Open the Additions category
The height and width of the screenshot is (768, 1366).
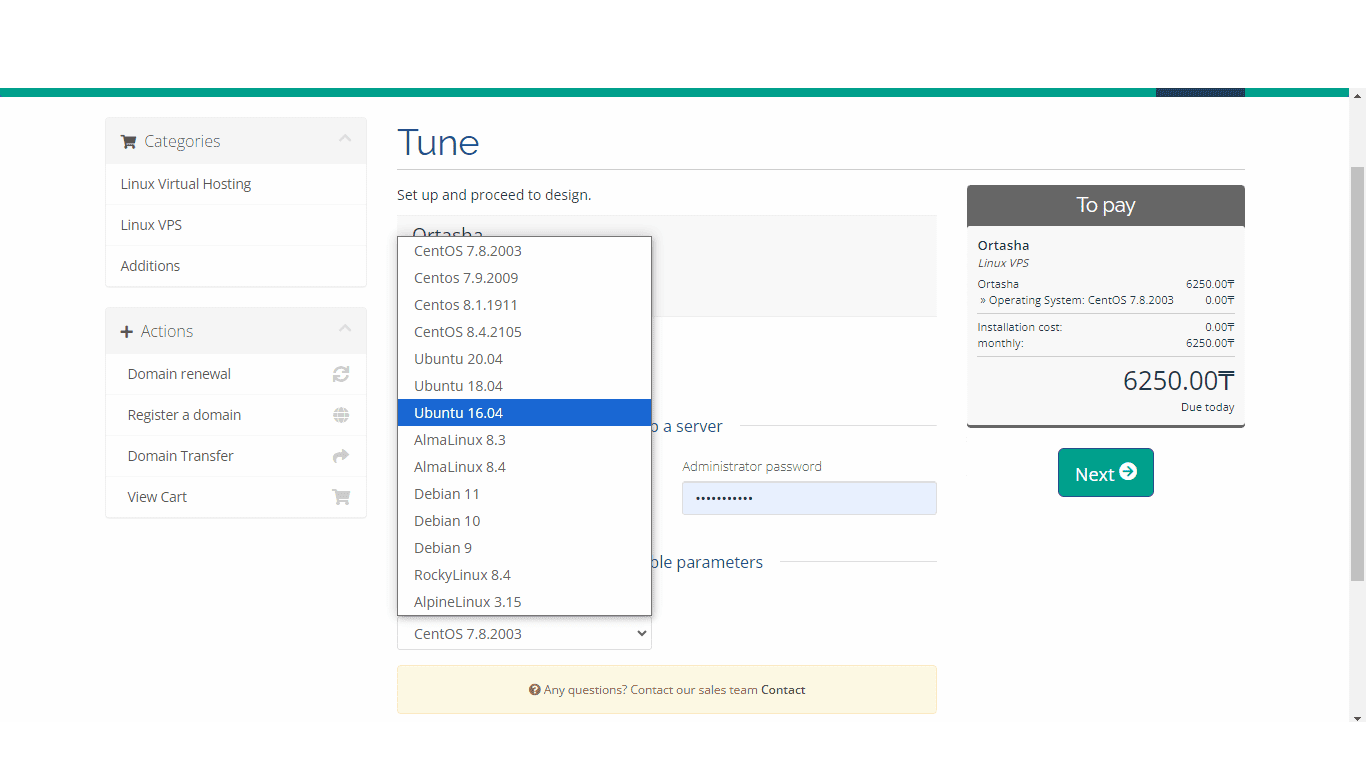236,266
